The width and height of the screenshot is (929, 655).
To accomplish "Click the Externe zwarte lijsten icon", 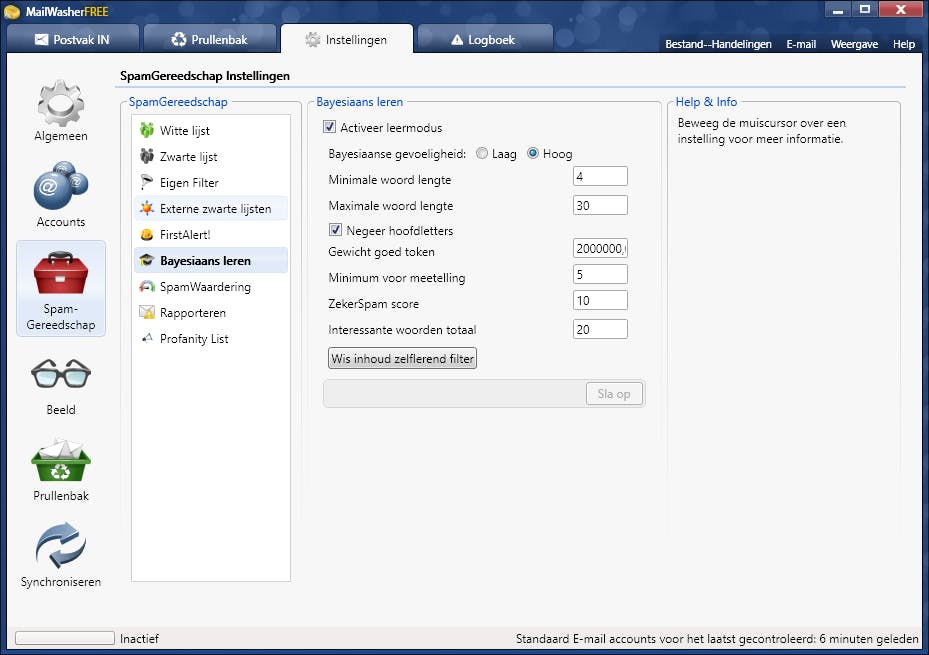I will click(x=146, y=208).
